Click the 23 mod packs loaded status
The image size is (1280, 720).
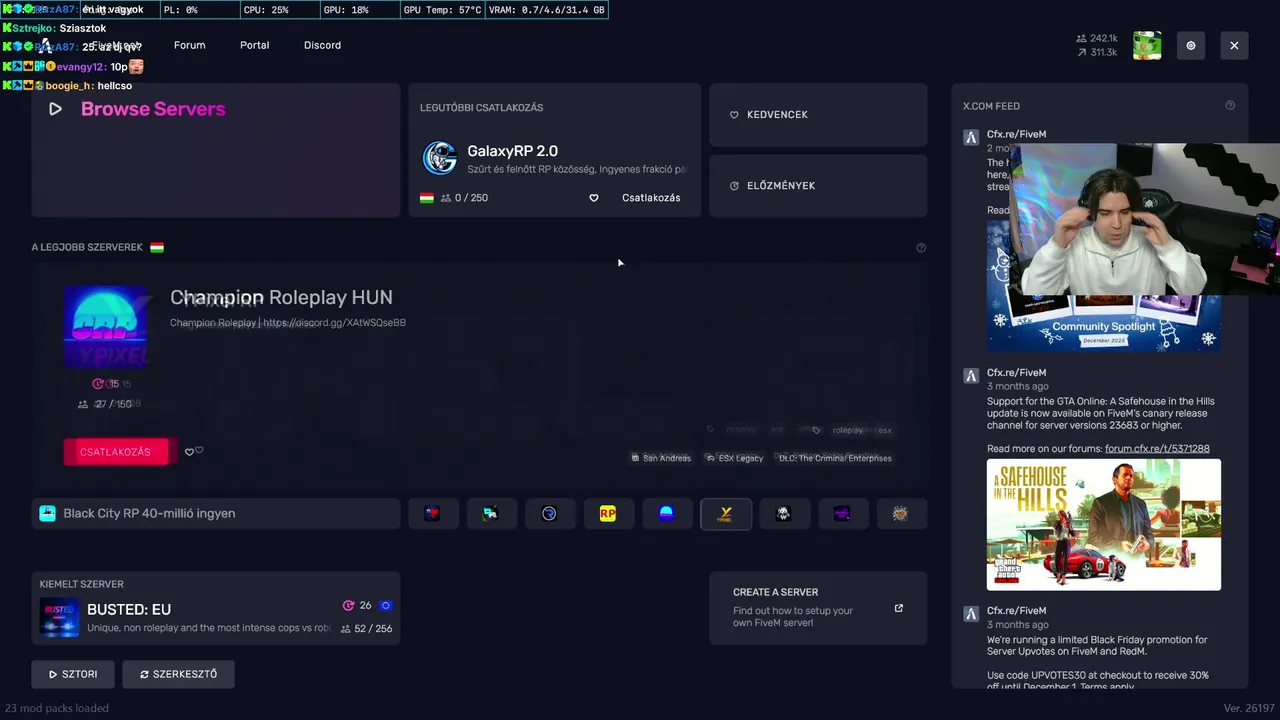coord(57,708)
